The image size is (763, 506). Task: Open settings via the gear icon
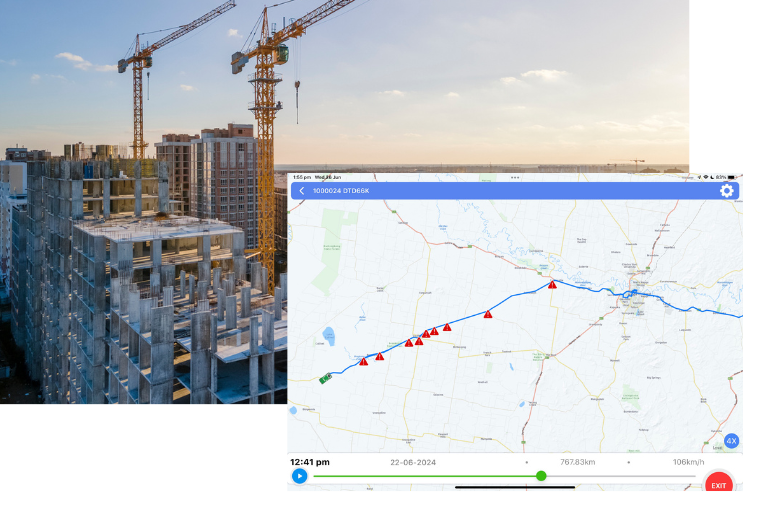pyautogui.click(x=727, y=191)
